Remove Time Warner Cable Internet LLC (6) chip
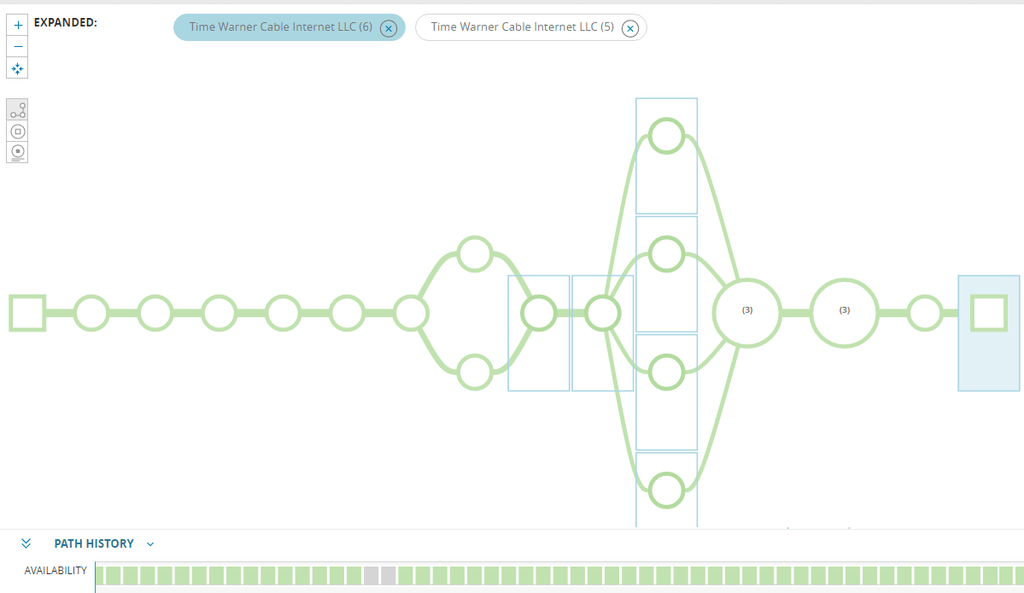Screen dimensions: 1024x593 [388, 28]
